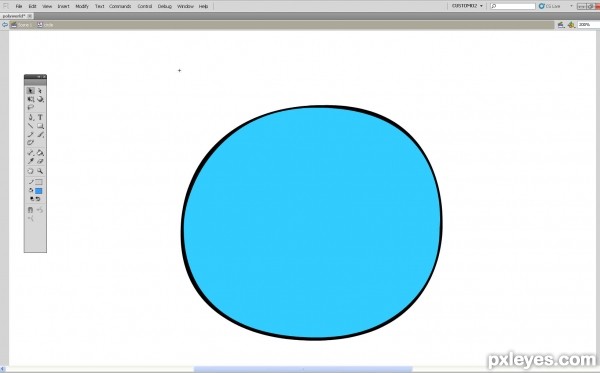
Task: Click the help search field
Action: click(x=513, y=6)
